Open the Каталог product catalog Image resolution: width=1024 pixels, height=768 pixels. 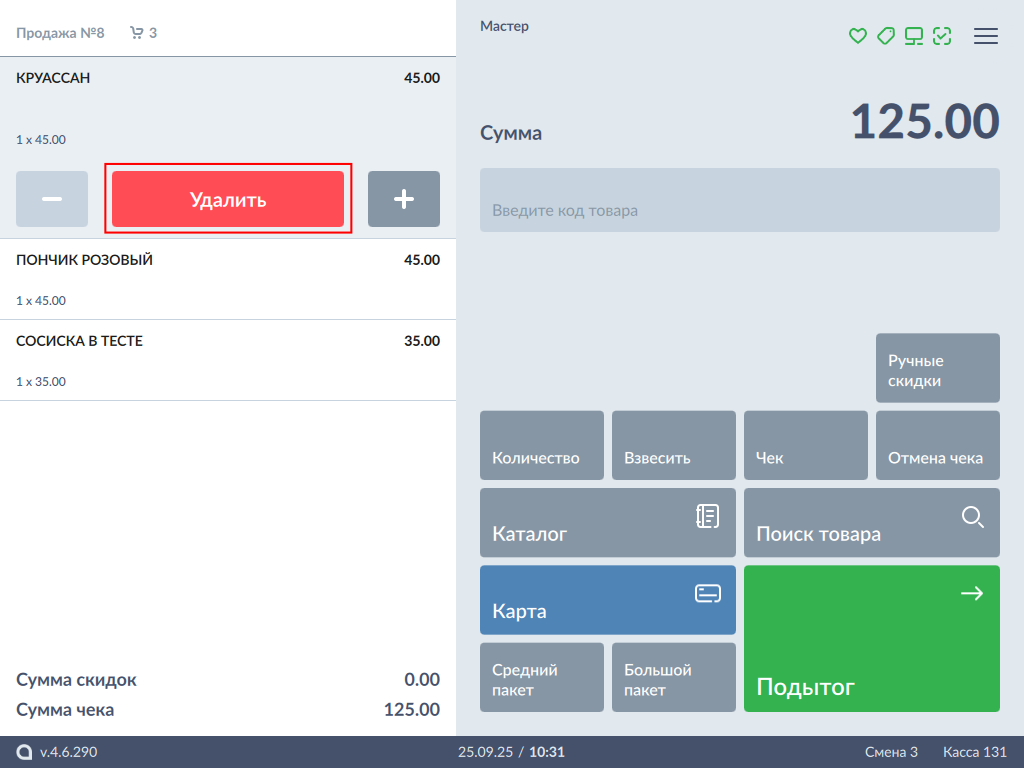607,522
